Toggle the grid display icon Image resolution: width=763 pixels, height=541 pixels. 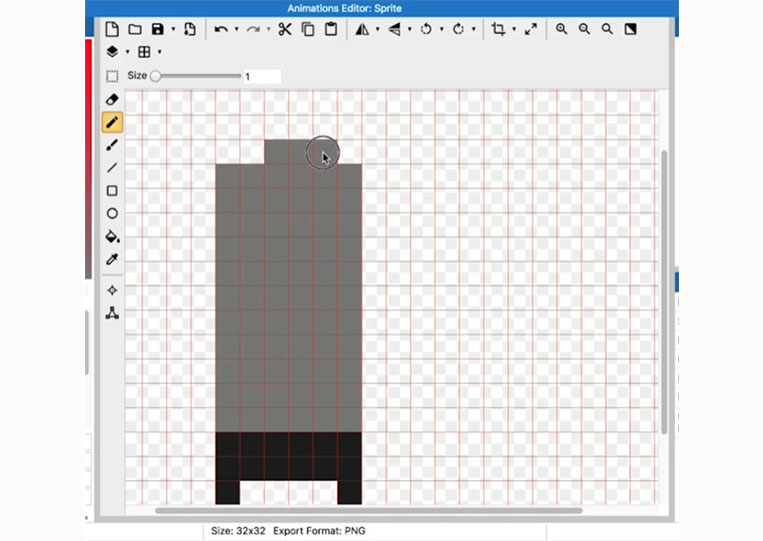pos(144,52)
